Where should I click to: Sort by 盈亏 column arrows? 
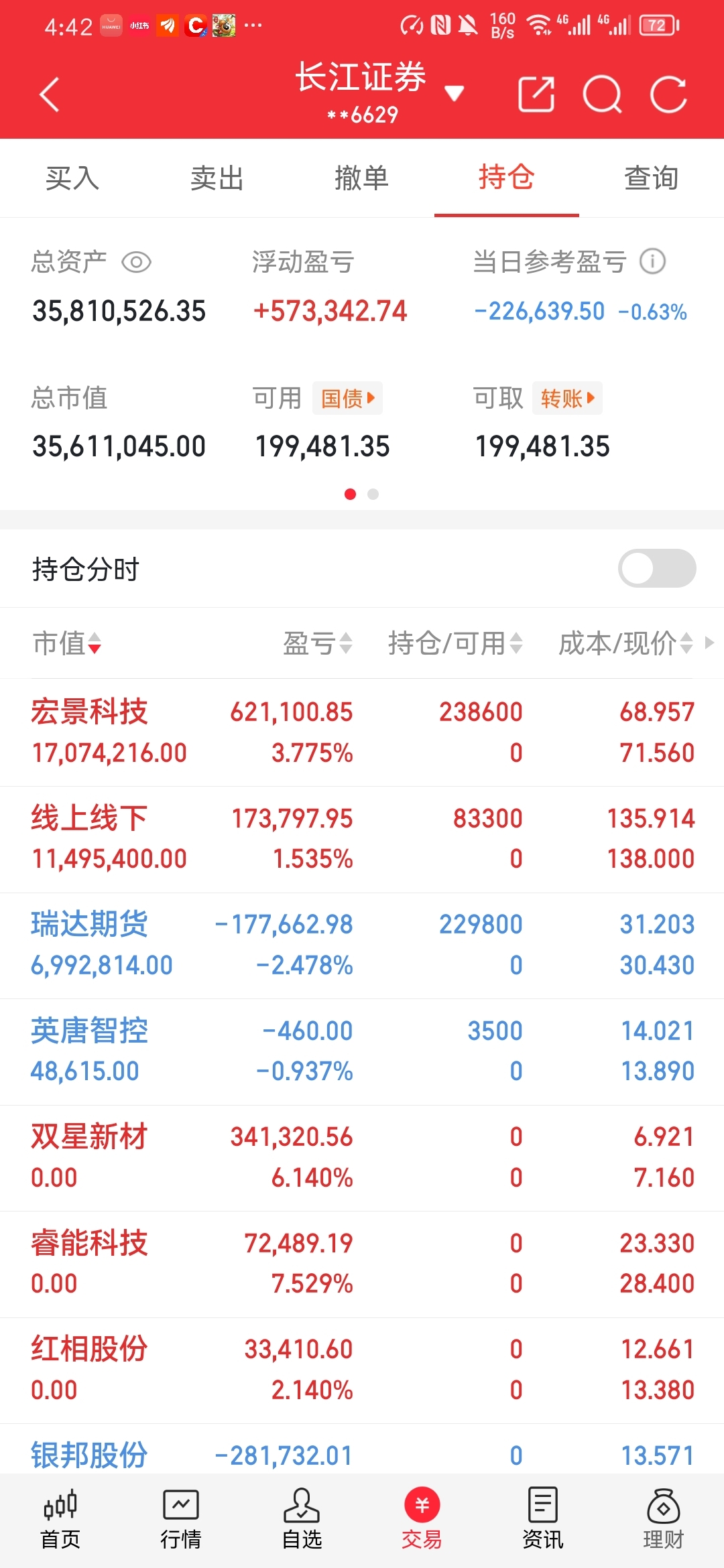click(x=318, y=643)
